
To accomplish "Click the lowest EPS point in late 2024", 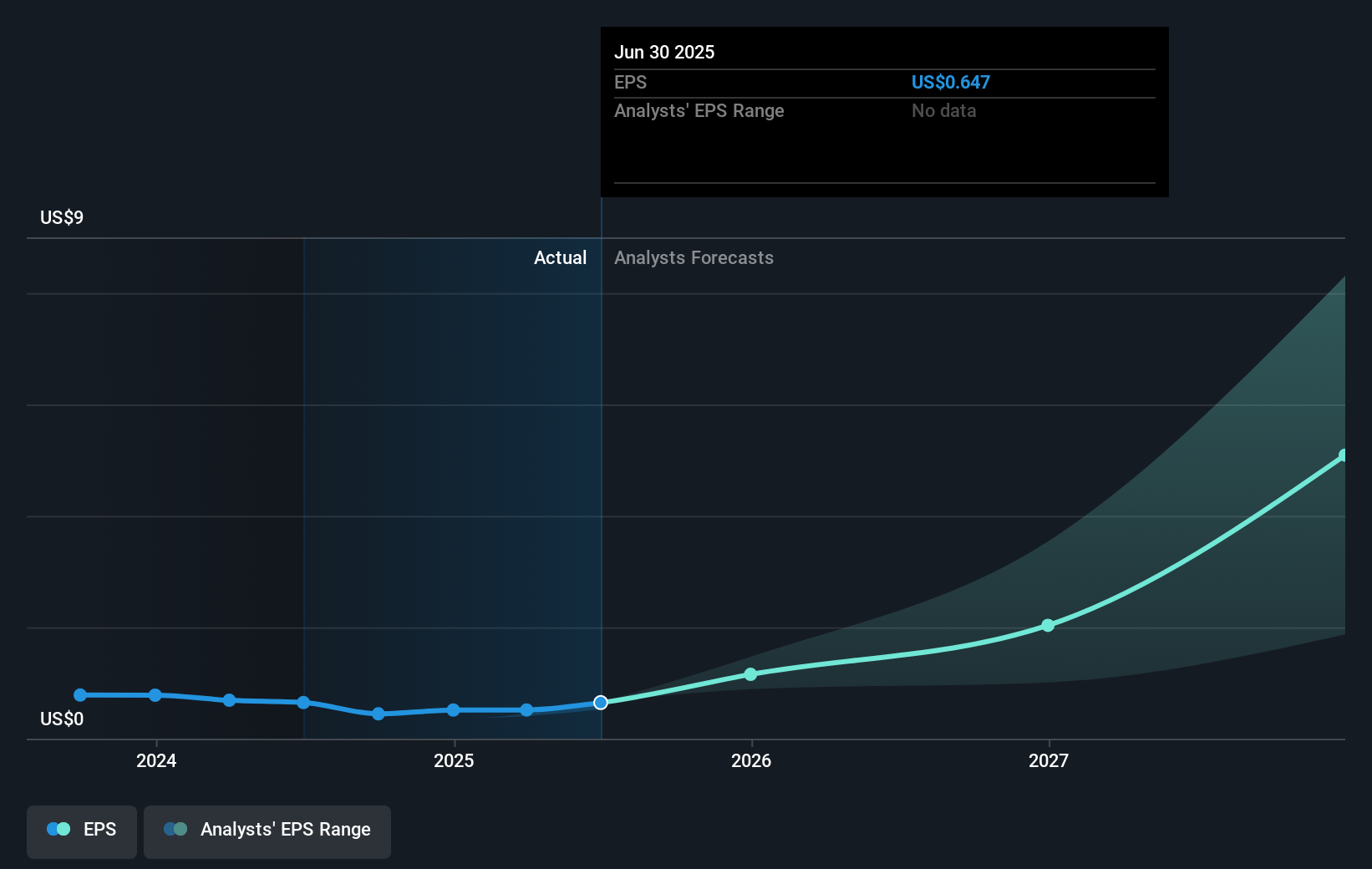I will click(x=379, y=714).
